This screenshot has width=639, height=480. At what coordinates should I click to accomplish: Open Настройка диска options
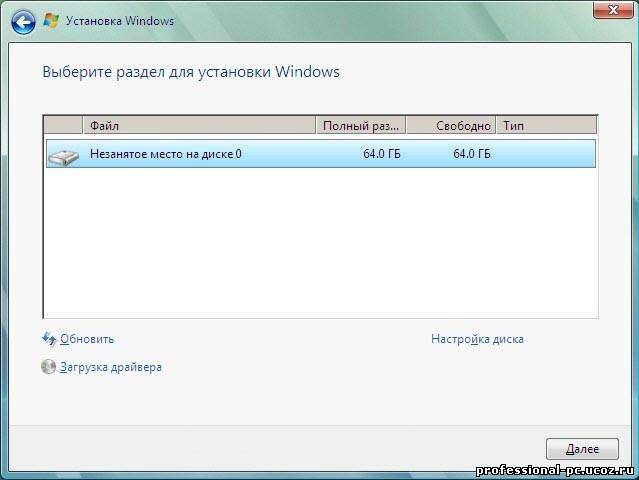[x=477, y=339]
